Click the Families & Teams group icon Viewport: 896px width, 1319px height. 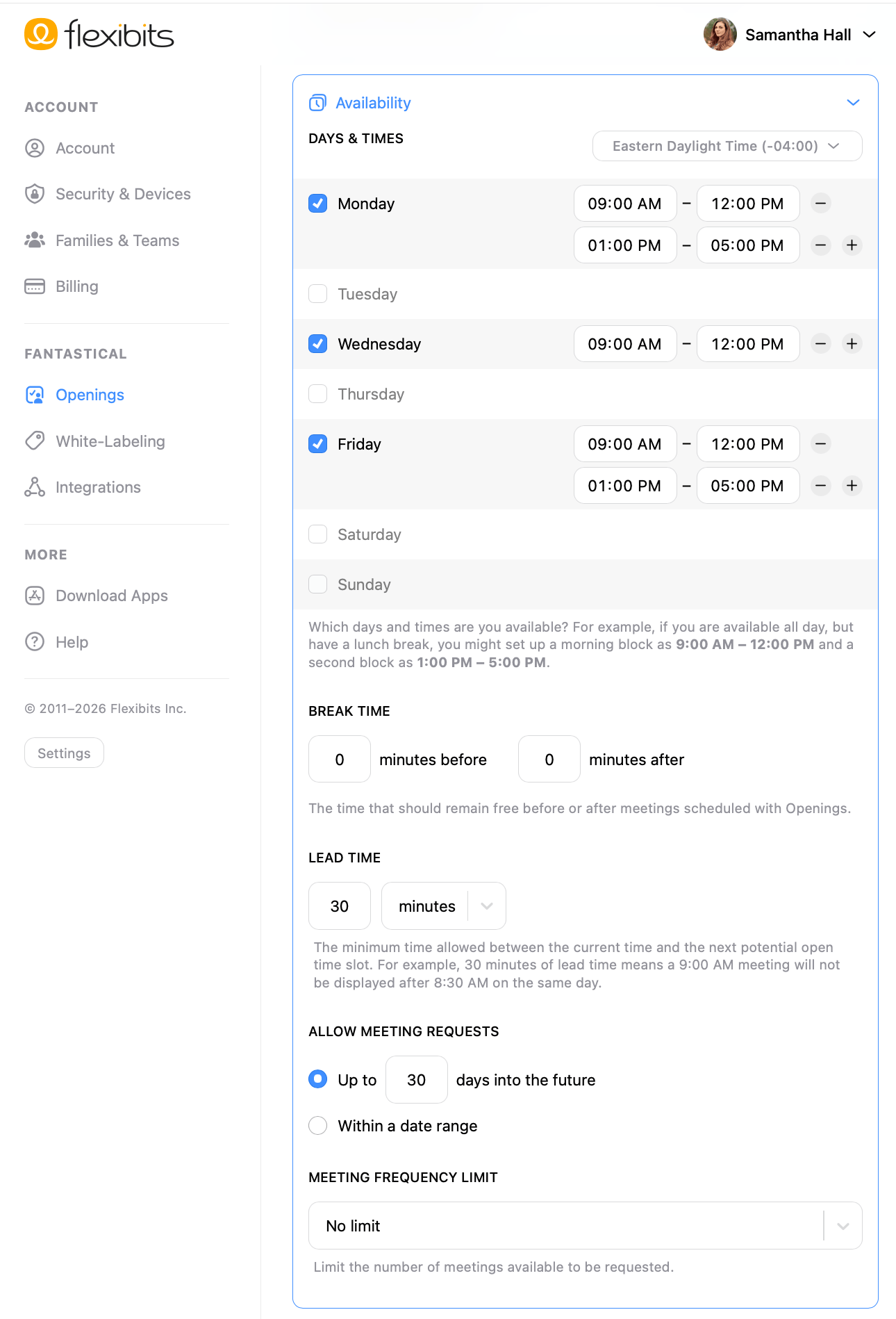point(35,240)
